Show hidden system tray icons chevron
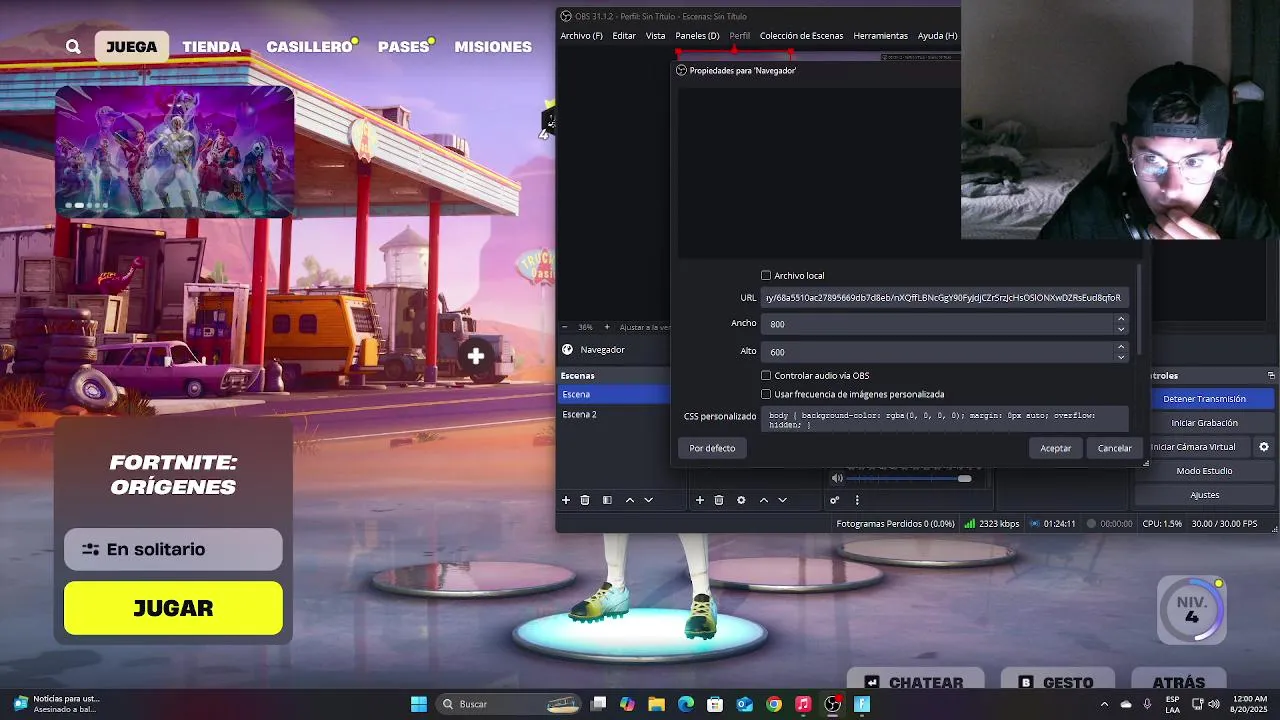This screenshot has height=720, width=1280. [x=1104, y=704]
